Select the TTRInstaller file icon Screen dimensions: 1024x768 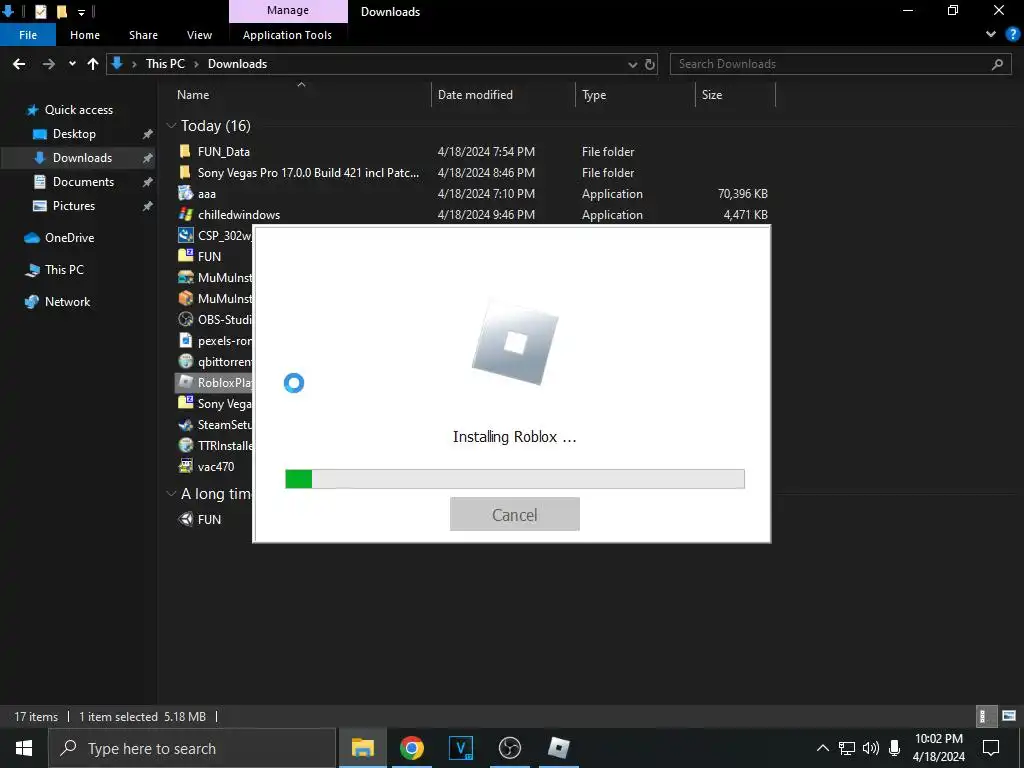tap(185, 445)
